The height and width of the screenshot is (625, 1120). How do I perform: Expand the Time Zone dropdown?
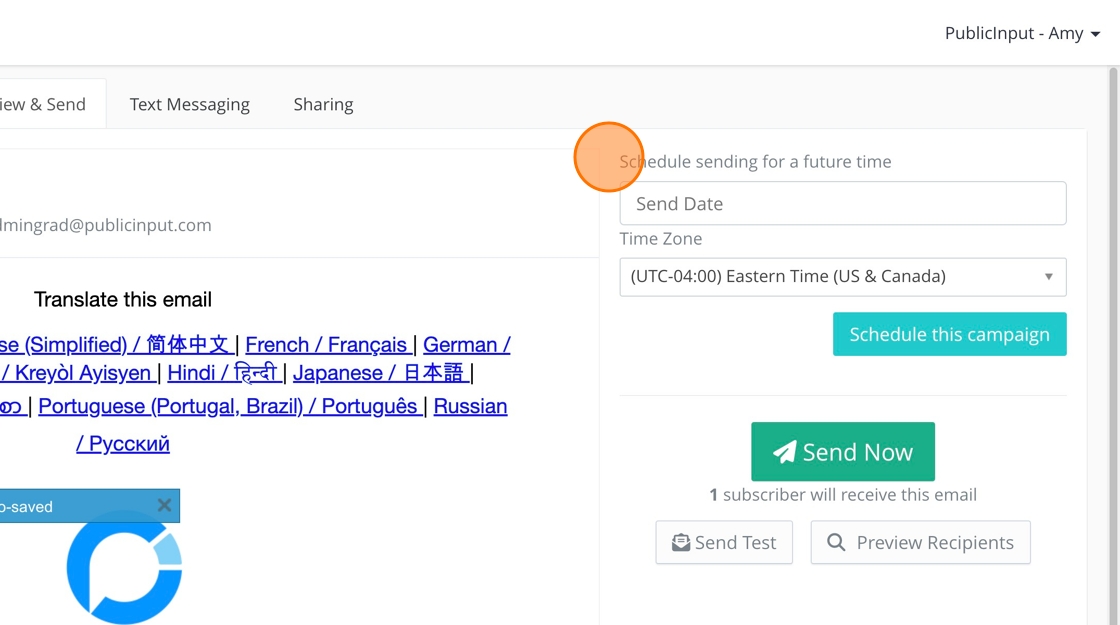tap(842, 277)
